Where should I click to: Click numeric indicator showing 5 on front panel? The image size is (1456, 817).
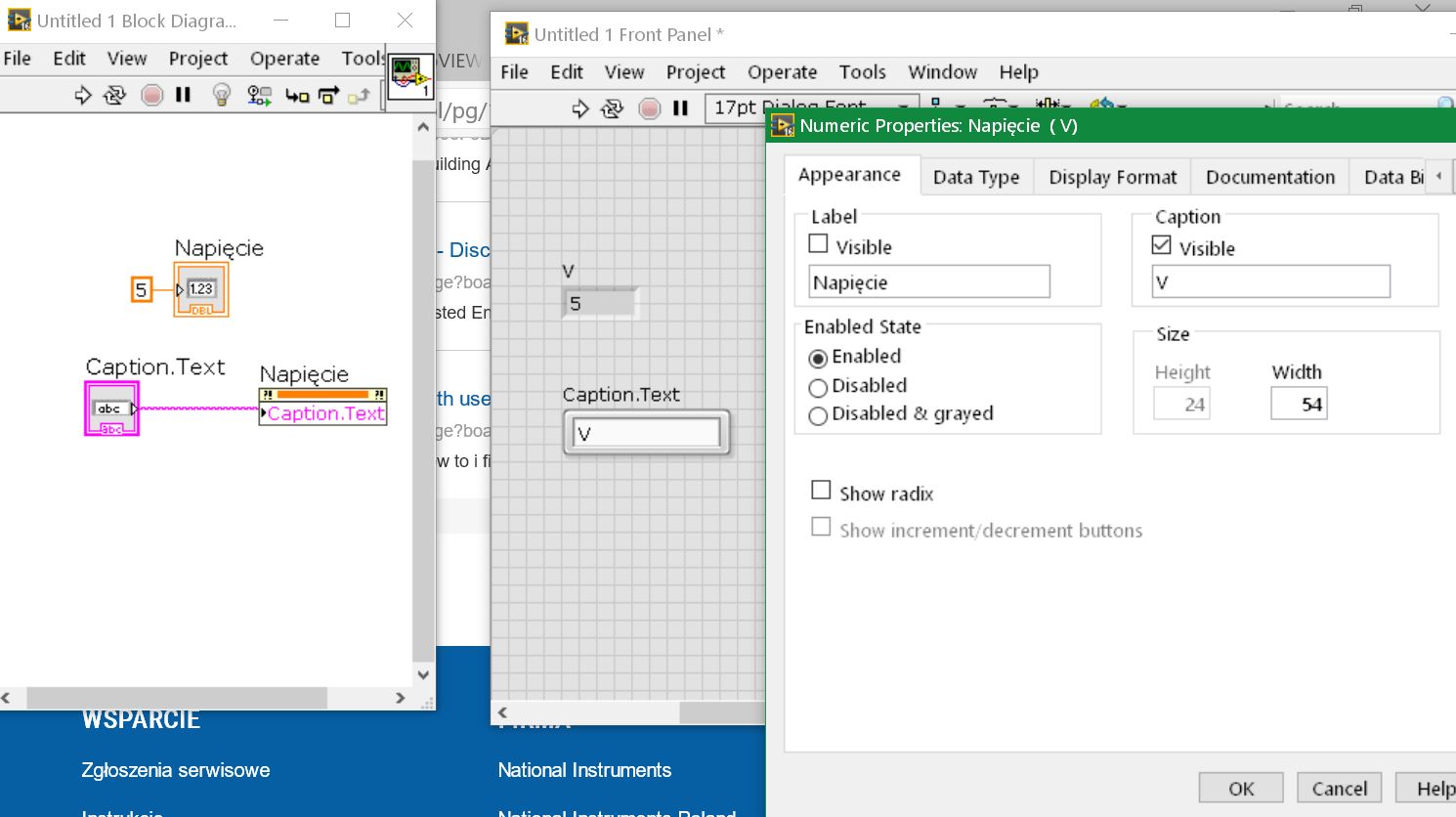click(x=600, y=304)
